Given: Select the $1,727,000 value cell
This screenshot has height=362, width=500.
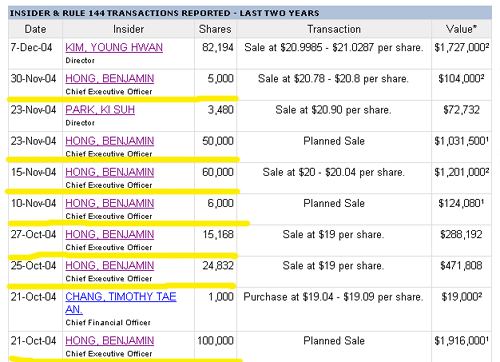Looking at the screenshot, I should pos(461,53).
